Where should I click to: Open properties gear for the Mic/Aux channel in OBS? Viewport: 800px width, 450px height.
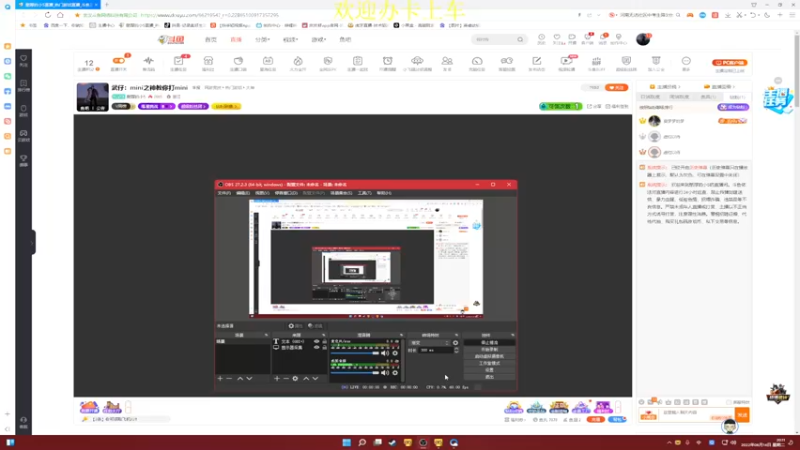(x=395, y=353)
